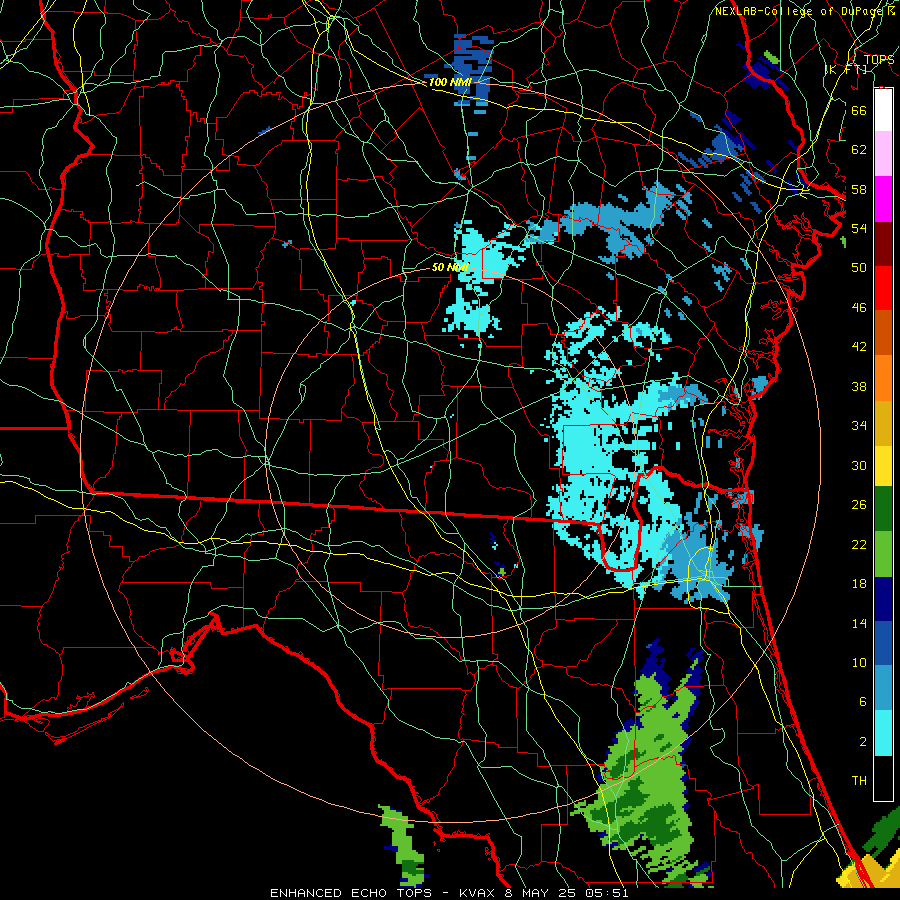The height and width of the screenshot is (900, 900).
Task: Pick the navy blue legend swatch
Action: click(883, 599)
